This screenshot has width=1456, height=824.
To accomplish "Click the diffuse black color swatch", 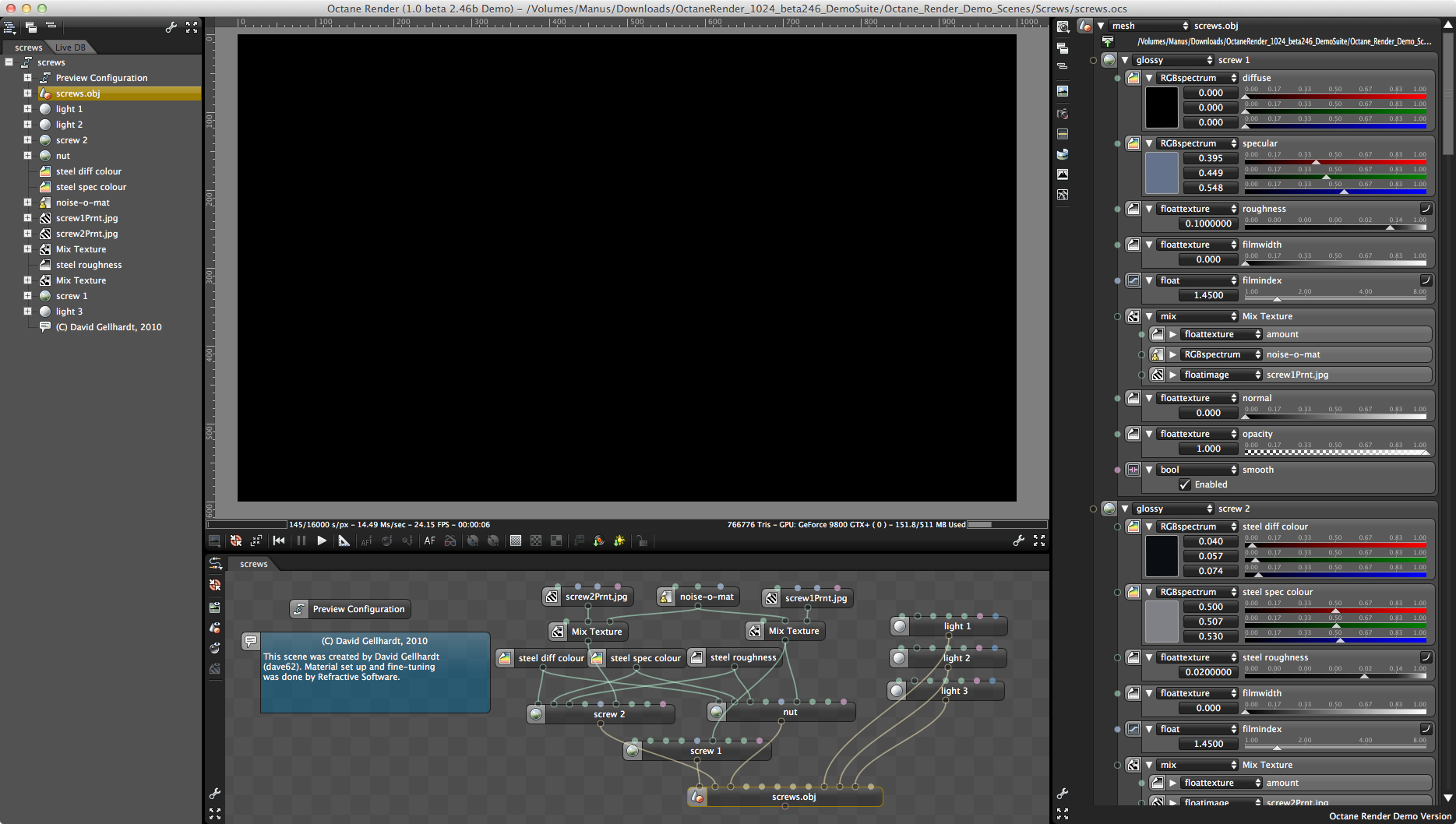I will [x=1162, y=107].
